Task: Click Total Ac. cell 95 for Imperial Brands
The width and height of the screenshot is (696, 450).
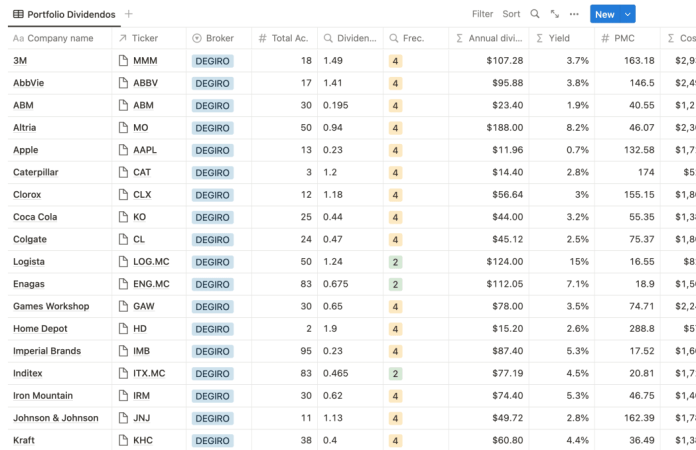Action: (x=306, y=351)
